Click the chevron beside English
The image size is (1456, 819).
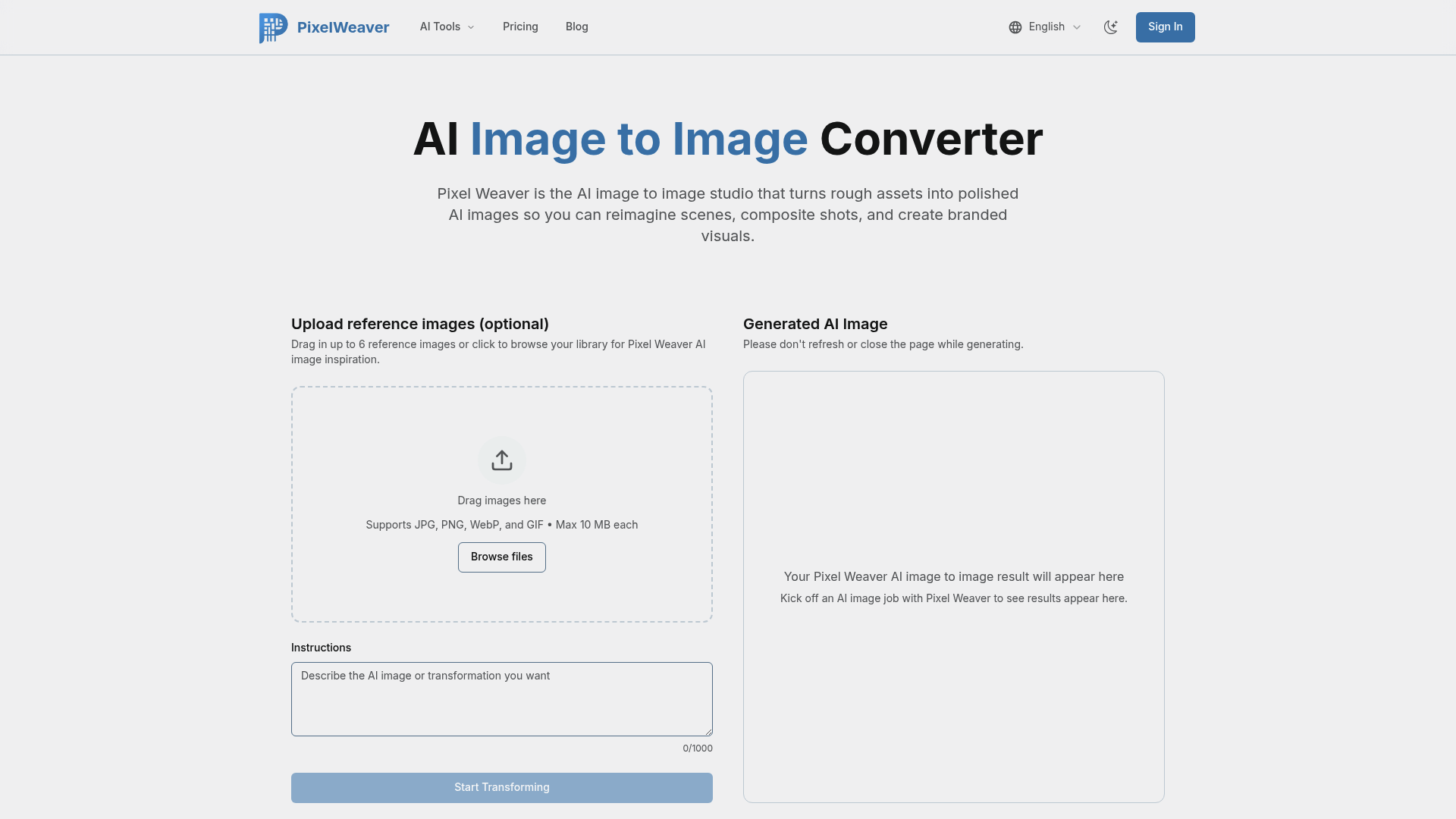(x=1077, y=27)
